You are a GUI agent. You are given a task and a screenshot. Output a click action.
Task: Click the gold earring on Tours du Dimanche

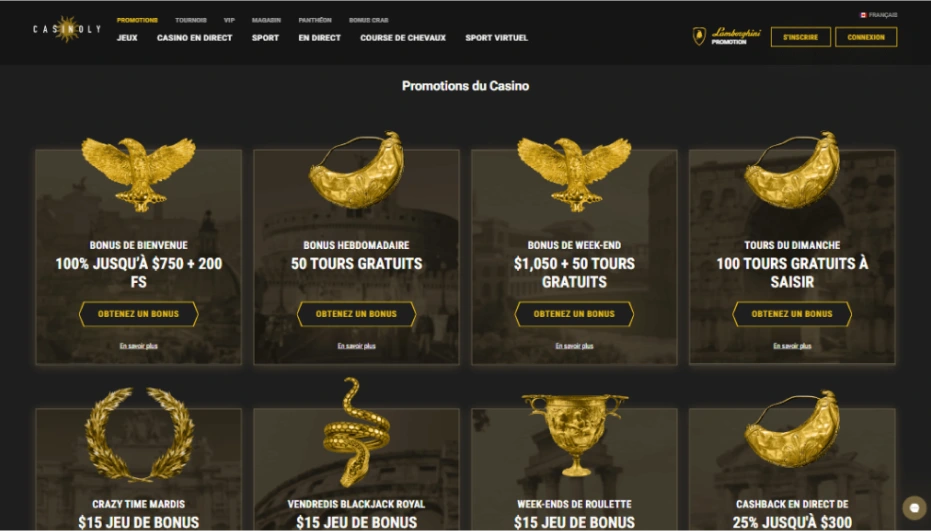[x=792, y=170]
